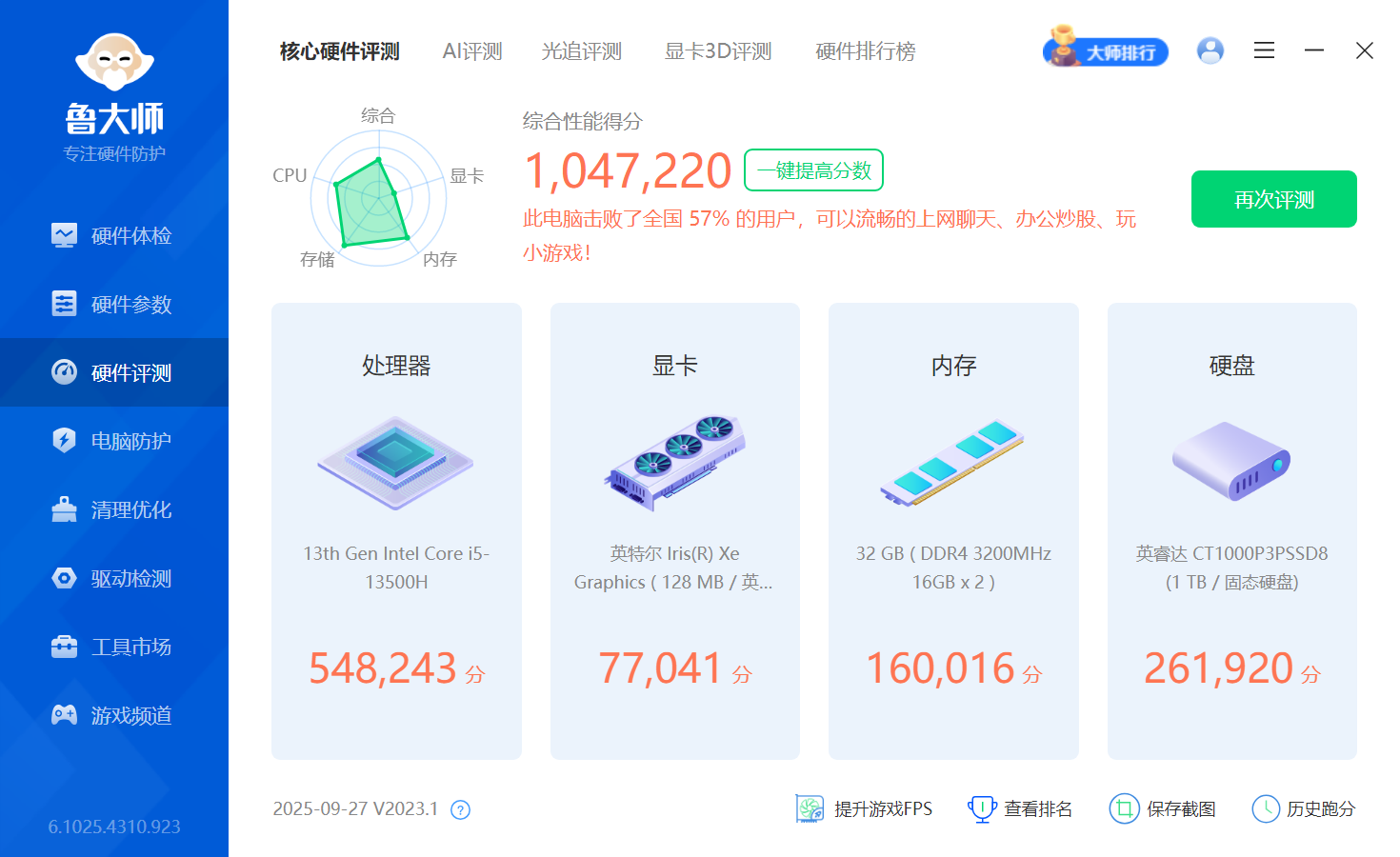Screen dimensions: 1400x857
Task: Open 游戏频道 sidebar item
Action: pos(114,715)
